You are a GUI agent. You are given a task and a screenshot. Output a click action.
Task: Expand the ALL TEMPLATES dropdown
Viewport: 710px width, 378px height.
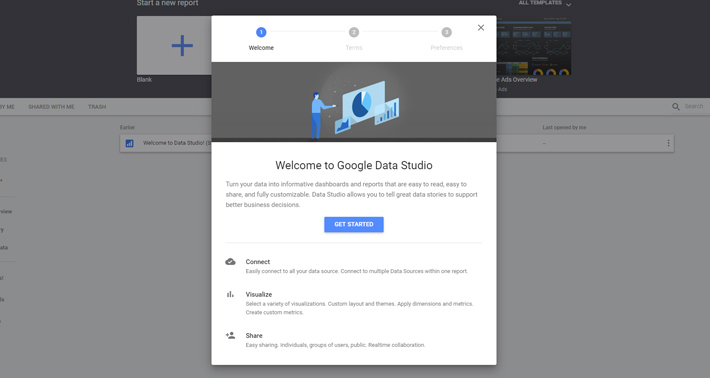coord(545,3)
